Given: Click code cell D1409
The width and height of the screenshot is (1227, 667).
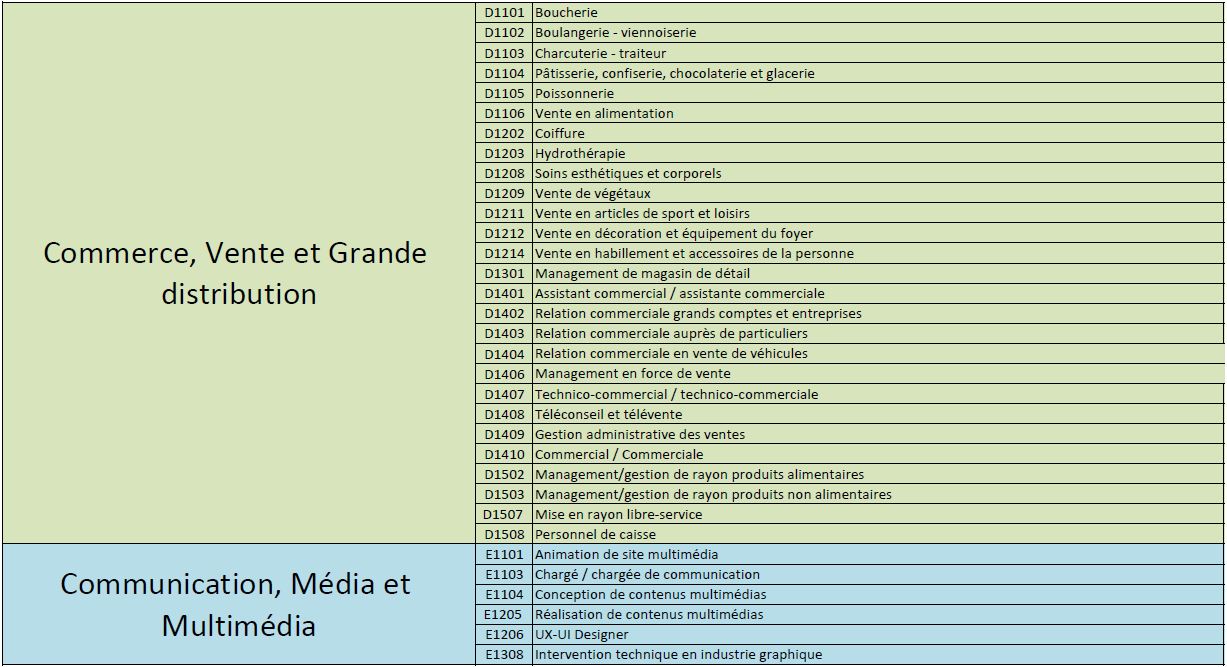Looking at the screenshot, I should pos(504,434).
